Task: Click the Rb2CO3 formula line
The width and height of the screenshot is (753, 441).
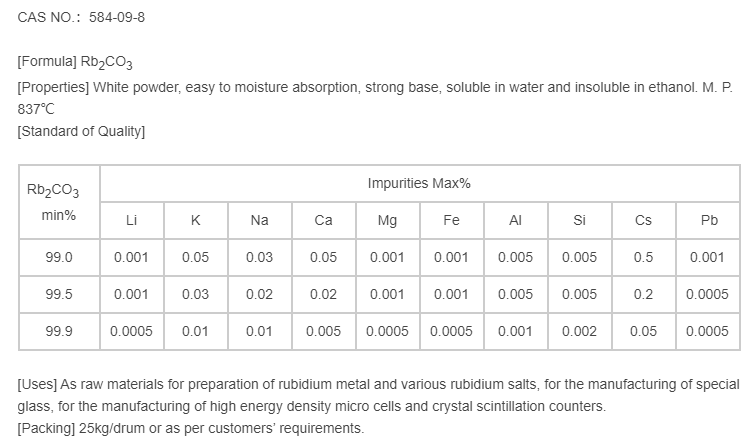Action: coord(75,62)
